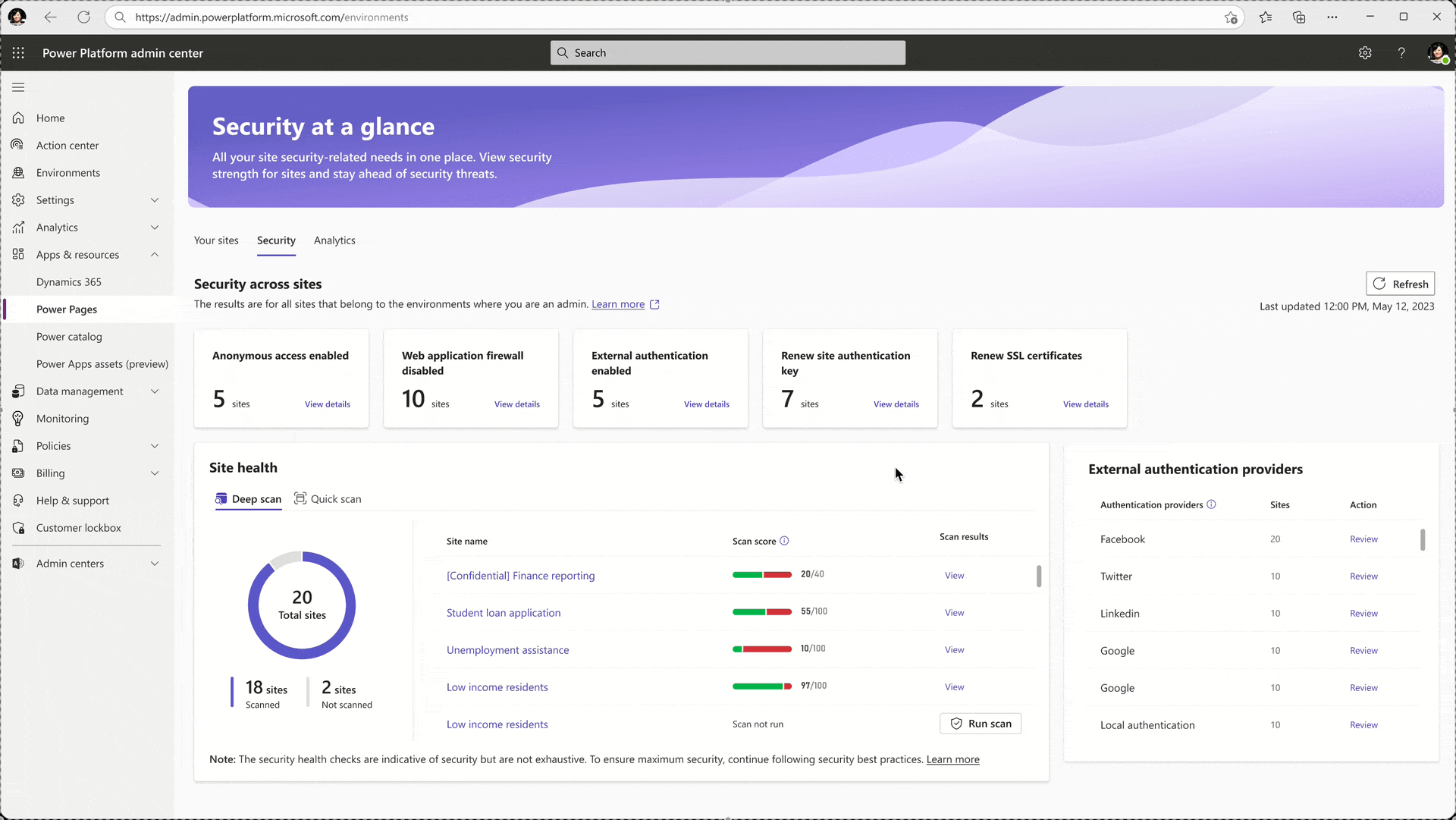The image size is (1456, 820).
Task: Open Customer lockbox from sidebar
Action: [78, 527]
